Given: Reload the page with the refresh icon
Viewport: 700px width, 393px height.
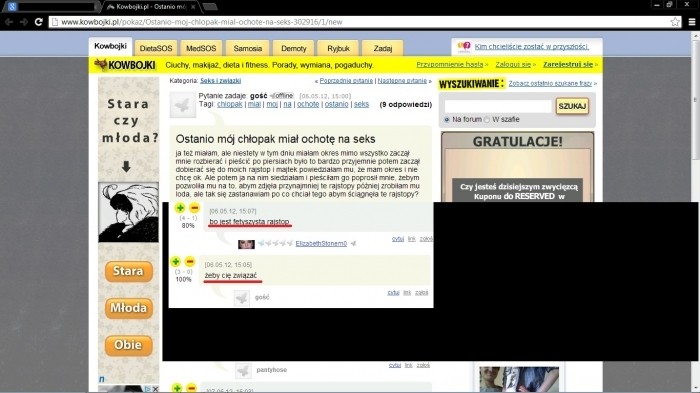Looking at the screenshot, I should (38, 21).
